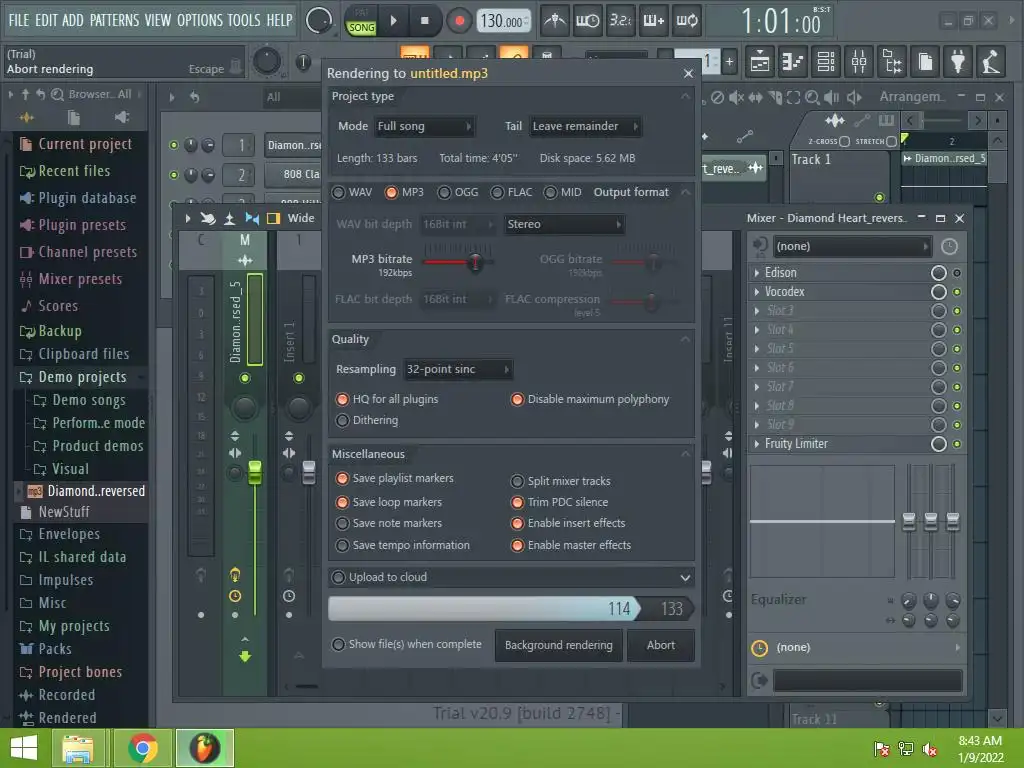
Task: Collapse the Miscellaneous section
Action: 685,454
